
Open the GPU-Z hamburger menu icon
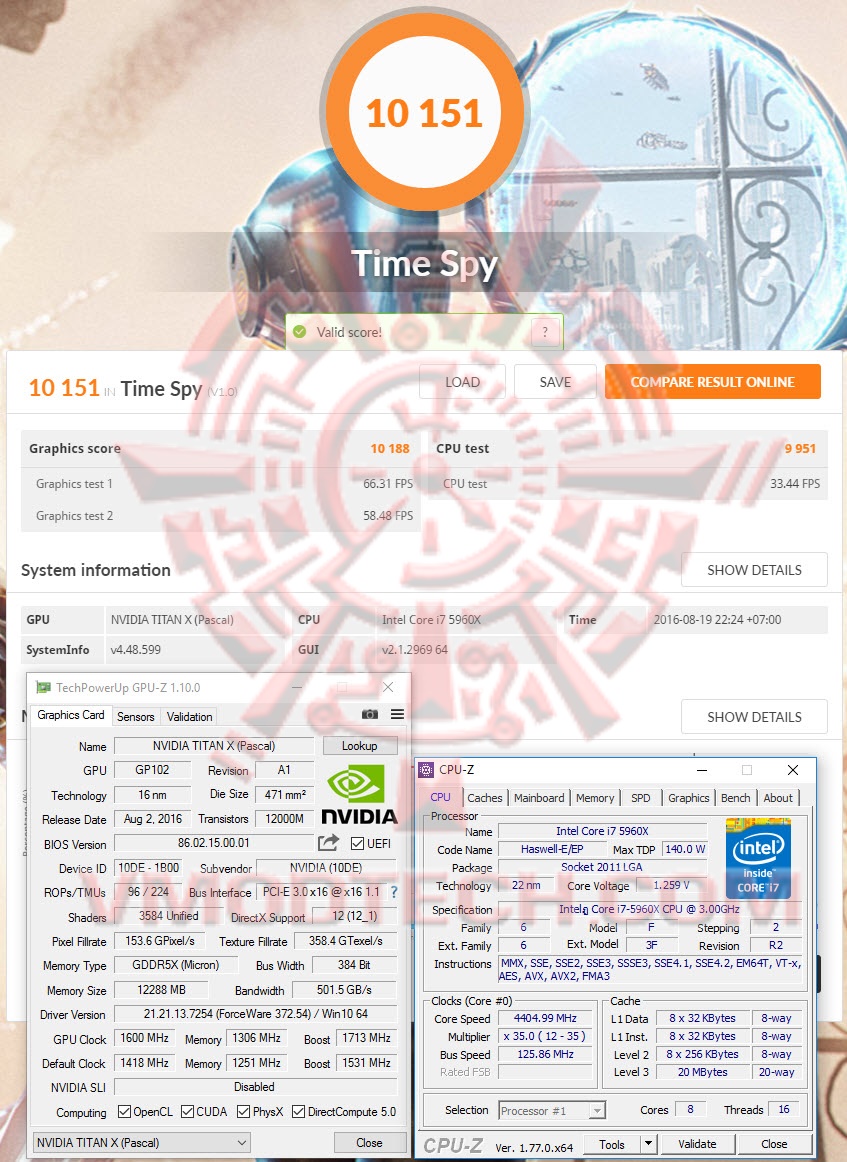[x=397, y=714]
